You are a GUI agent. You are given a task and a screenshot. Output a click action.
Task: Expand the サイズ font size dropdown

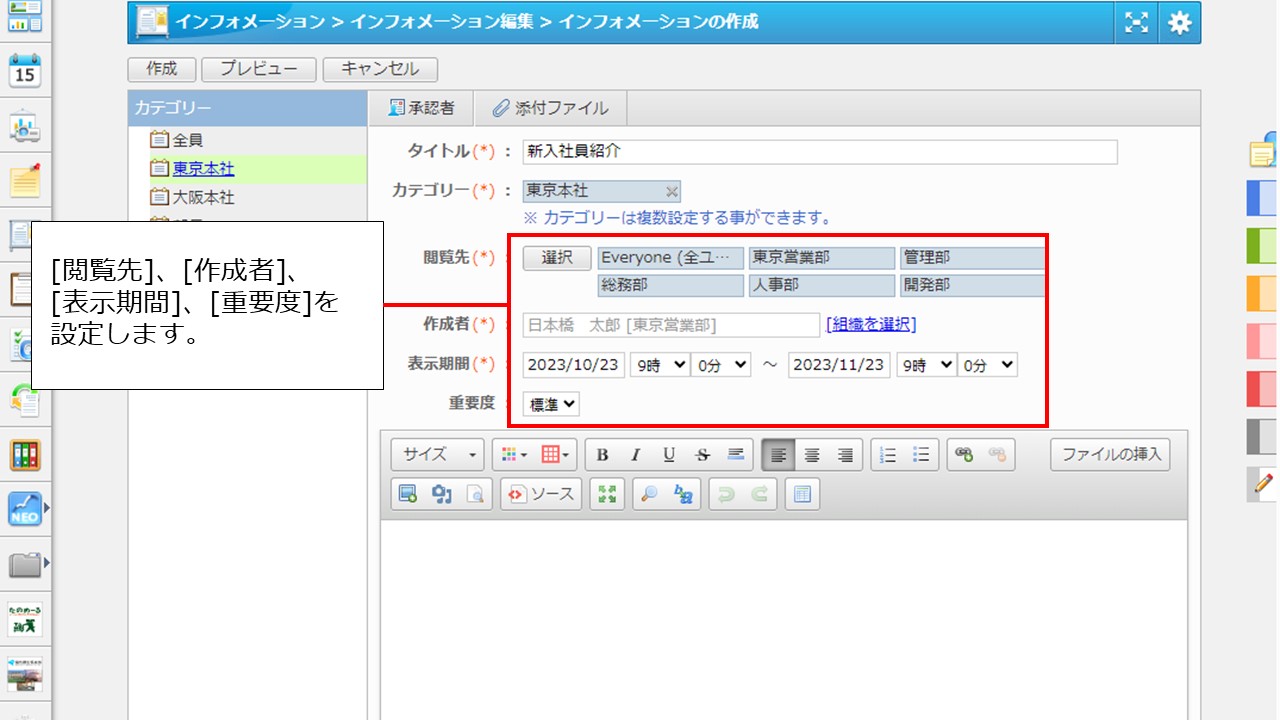(438, 455)
